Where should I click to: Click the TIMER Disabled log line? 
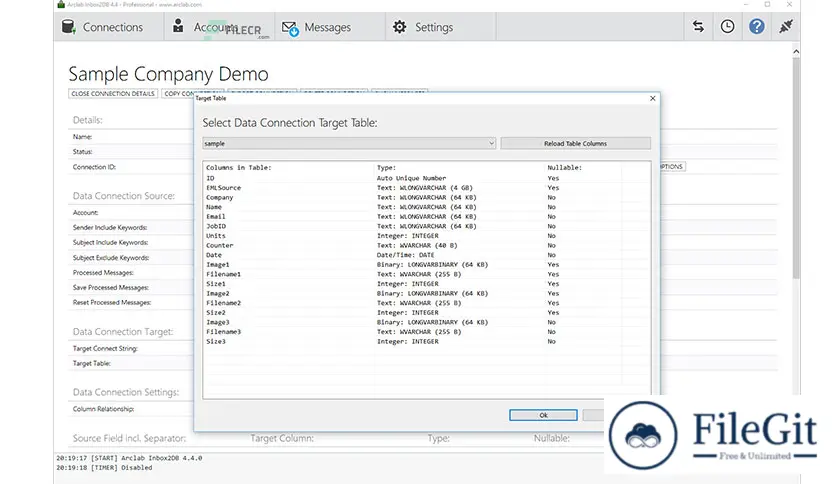[x=104, y=467]
